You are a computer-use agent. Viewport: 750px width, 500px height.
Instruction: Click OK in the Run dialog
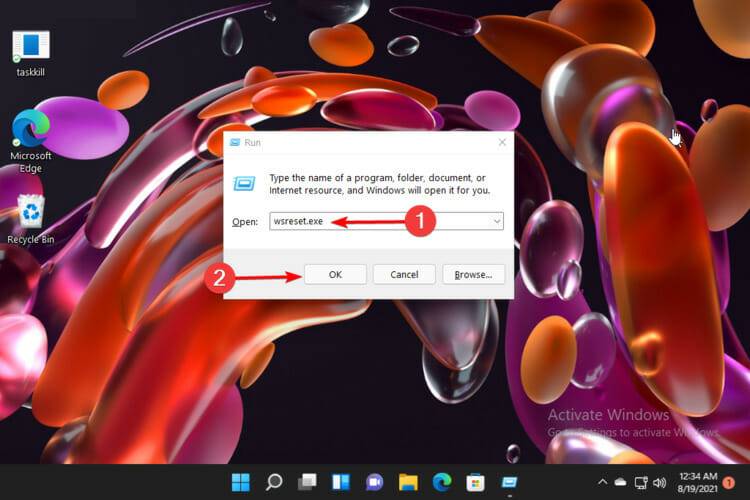tap(335, 274)
